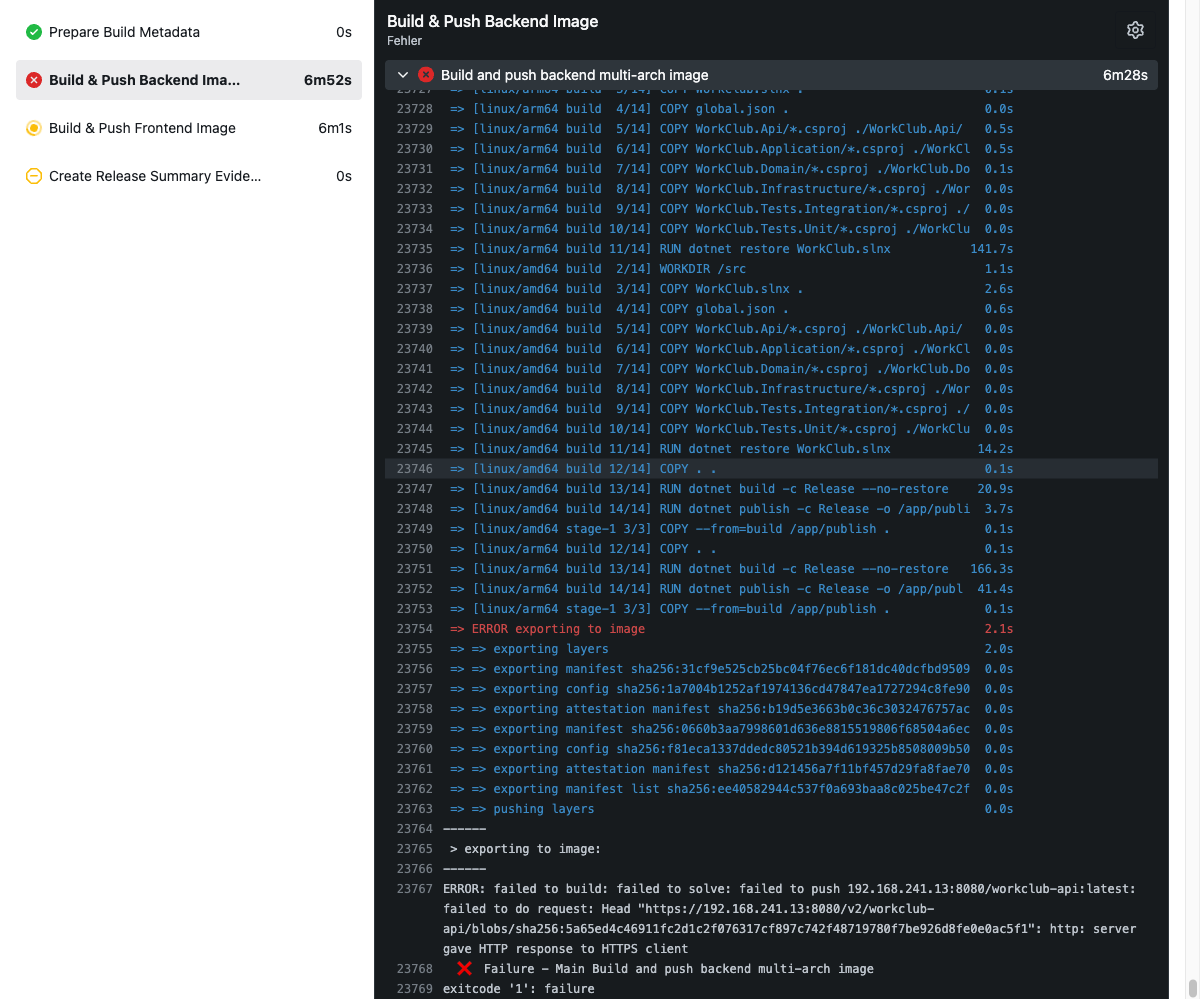
Task: Click the 6m28s step duration in header
Action: coord(1124,75)
